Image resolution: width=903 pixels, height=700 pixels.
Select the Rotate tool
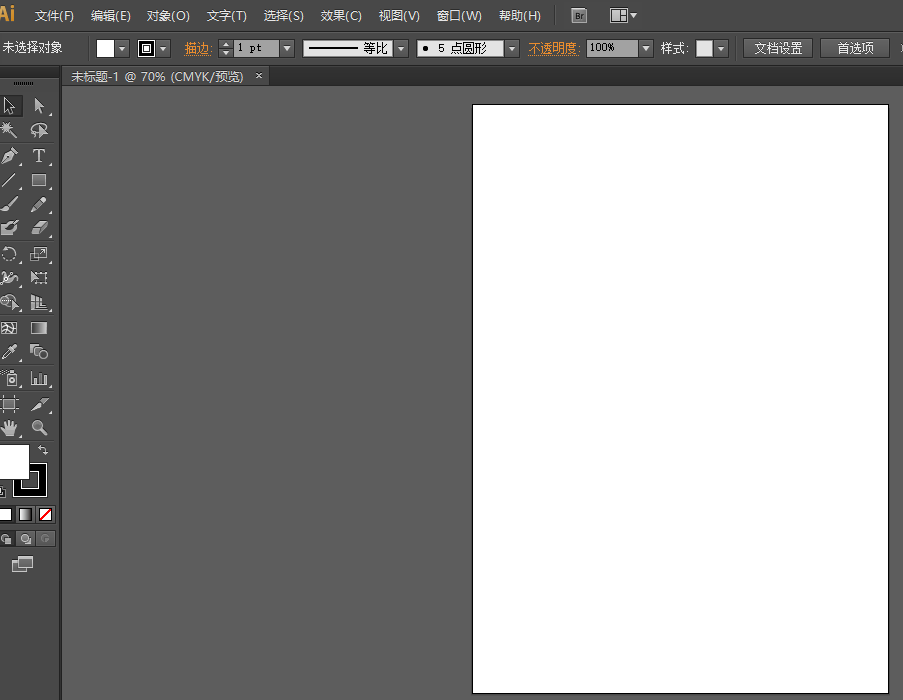pyautogui.click(x=9, y=254)
